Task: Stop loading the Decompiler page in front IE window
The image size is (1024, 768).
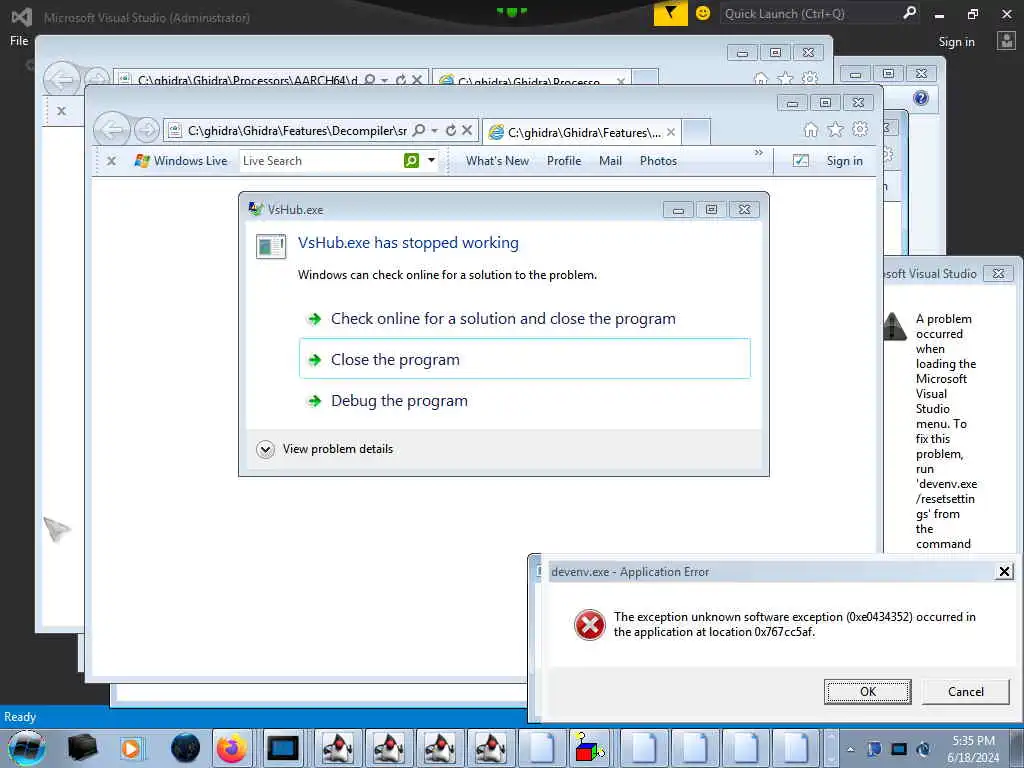Action: click(x=467, y=131)
